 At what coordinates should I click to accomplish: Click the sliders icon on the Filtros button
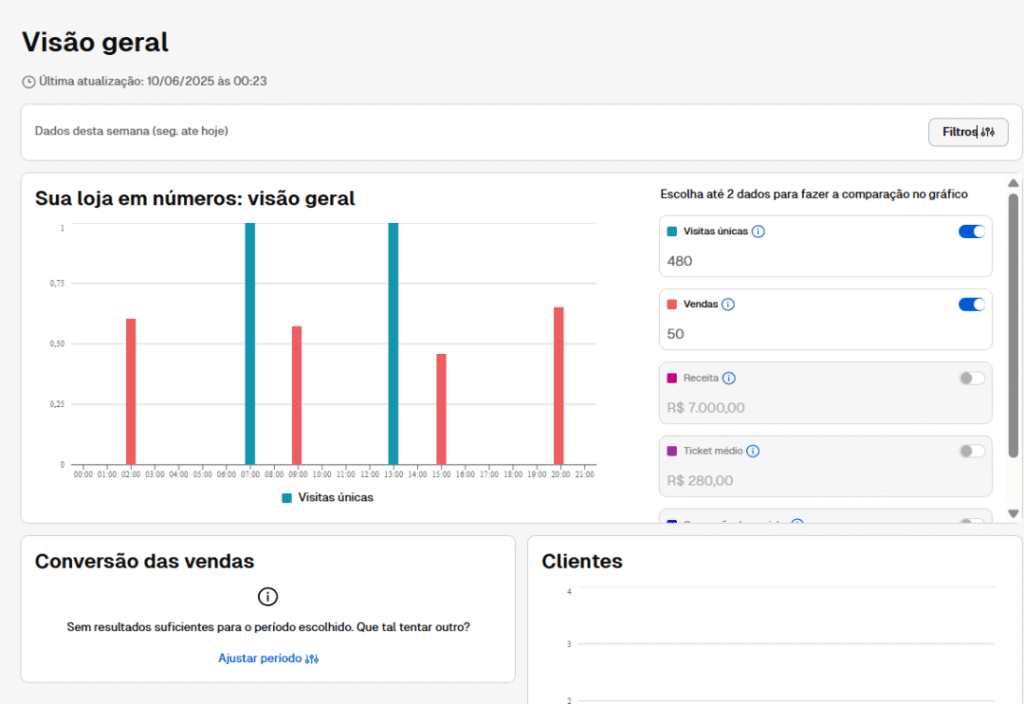click(x=988, y=132)
